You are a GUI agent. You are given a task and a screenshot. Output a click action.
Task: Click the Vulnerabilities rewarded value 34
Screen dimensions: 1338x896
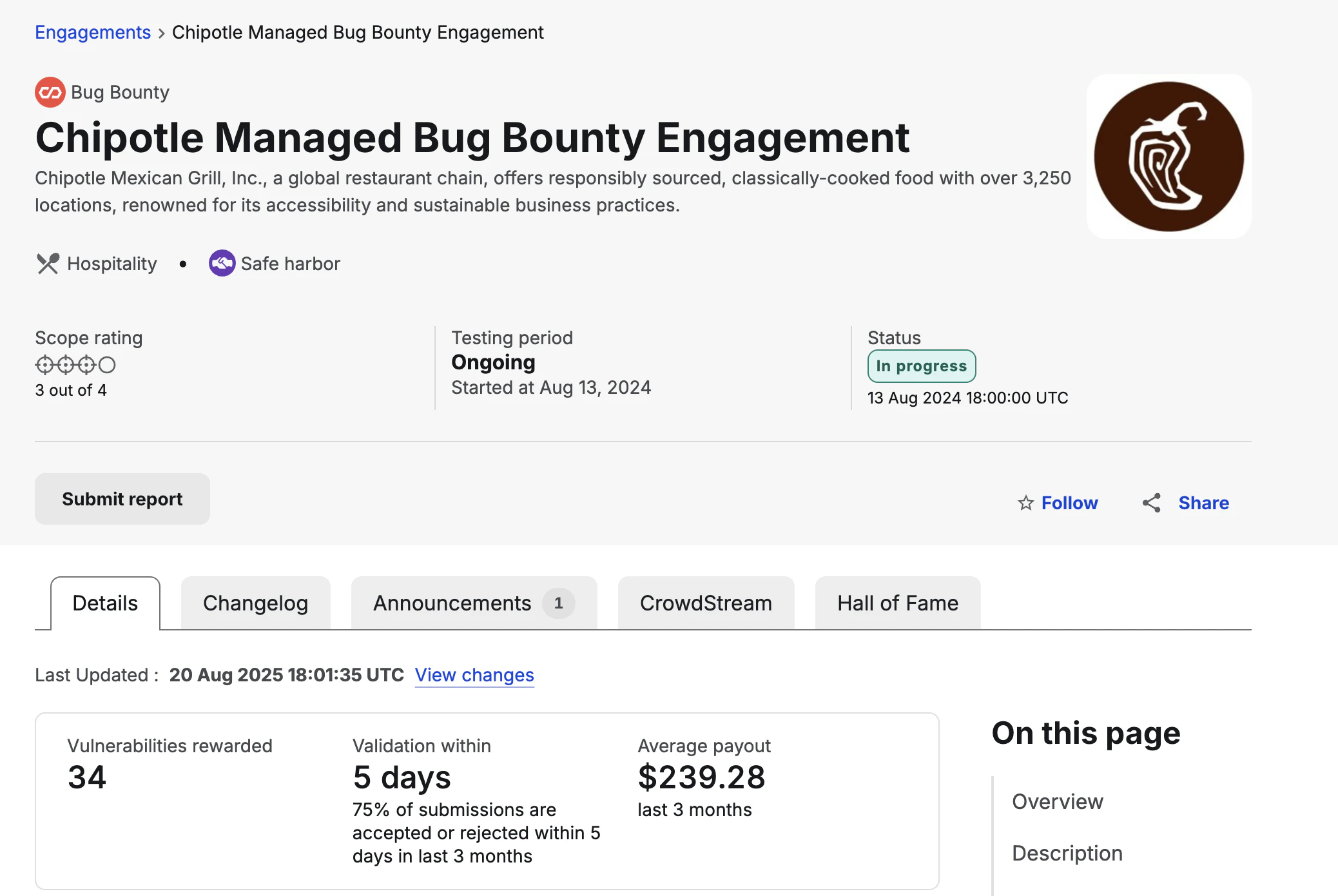coord(86,777)
